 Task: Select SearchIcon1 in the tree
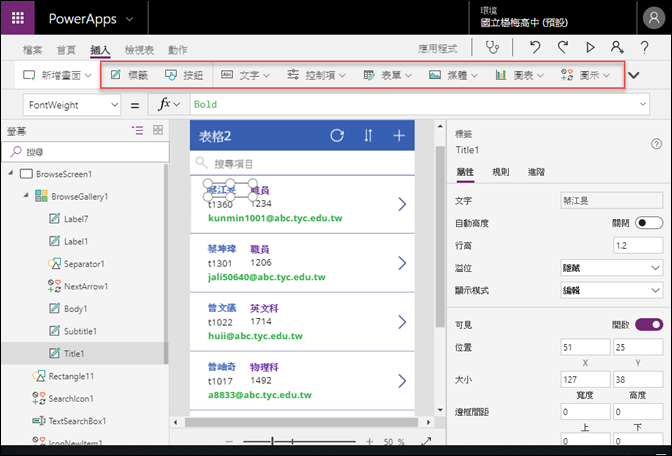[x=71, y=399]
